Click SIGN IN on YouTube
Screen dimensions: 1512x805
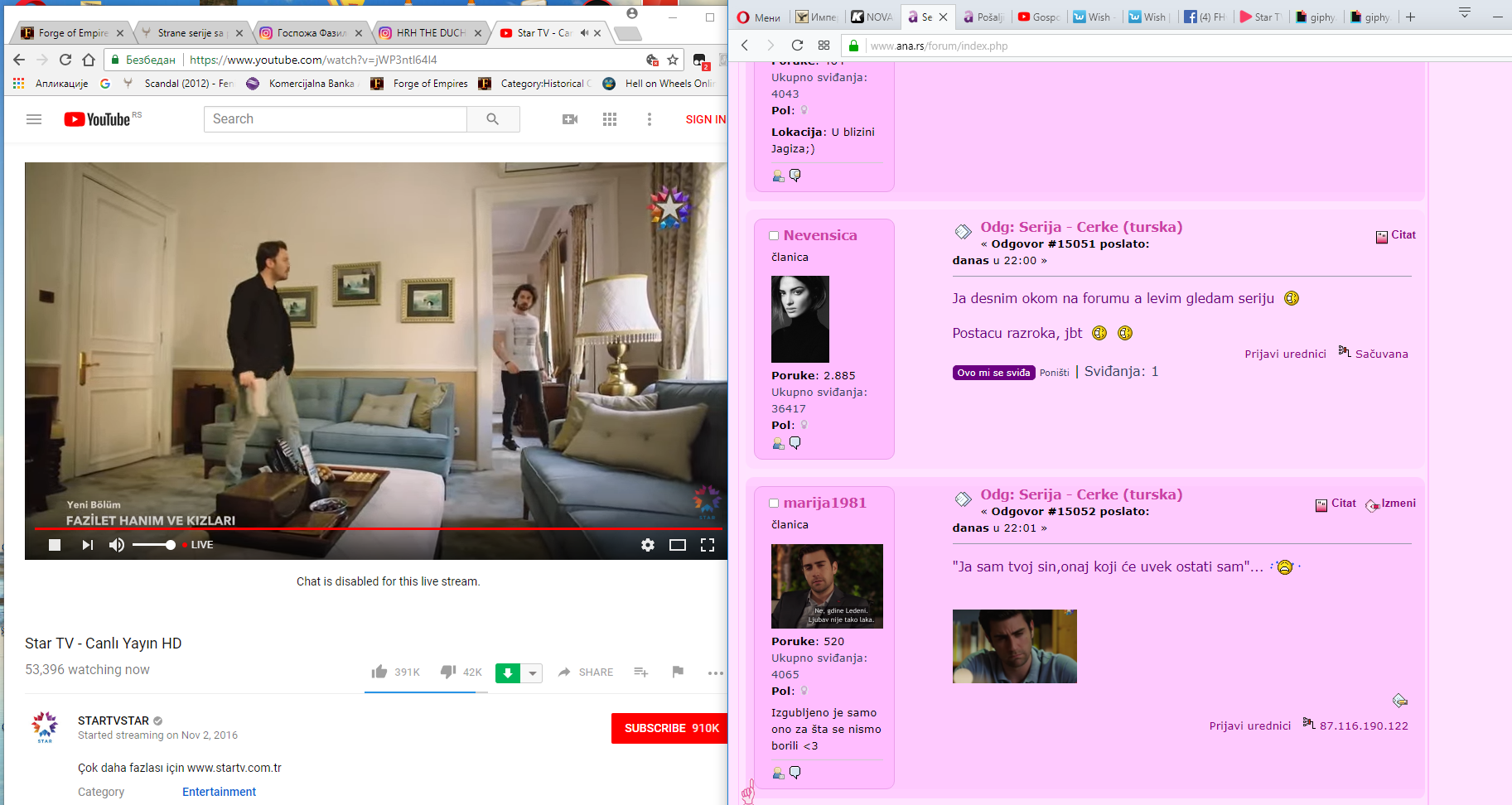coord(706,119)
